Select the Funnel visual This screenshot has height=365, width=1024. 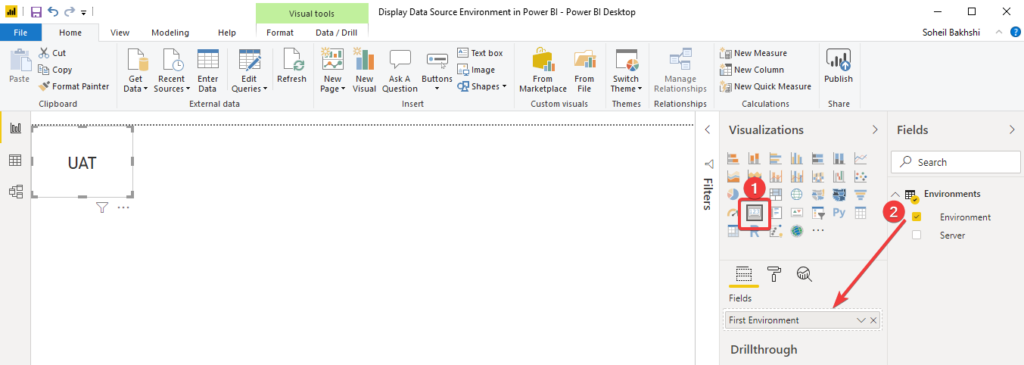point(861,194)
